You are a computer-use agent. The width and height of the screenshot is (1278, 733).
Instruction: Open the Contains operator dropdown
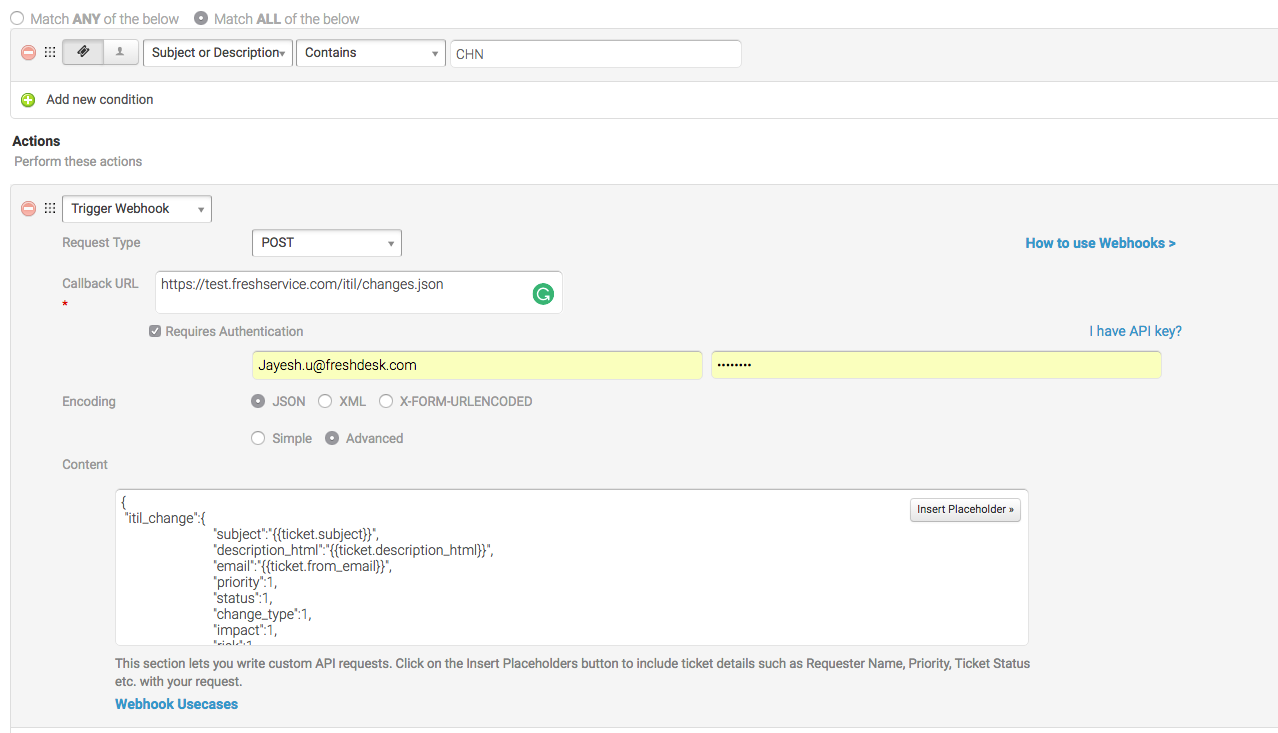[371, 53]
